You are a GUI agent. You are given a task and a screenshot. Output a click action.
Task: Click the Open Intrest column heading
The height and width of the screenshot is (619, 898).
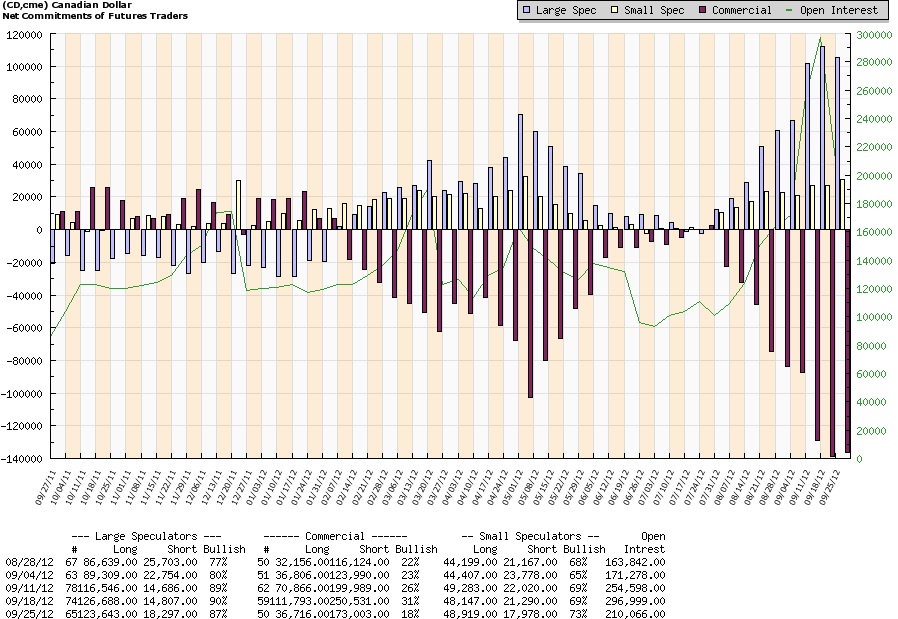(647, 543)
